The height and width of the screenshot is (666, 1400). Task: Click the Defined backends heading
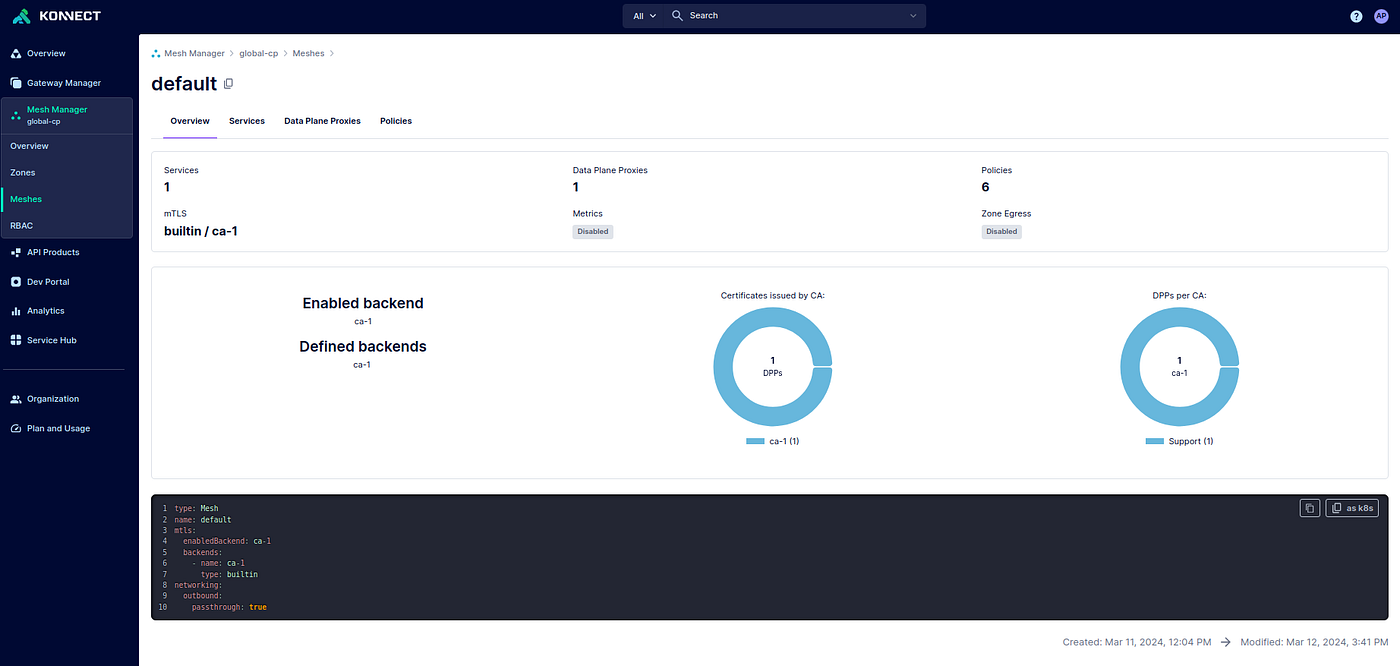(363, 346)
